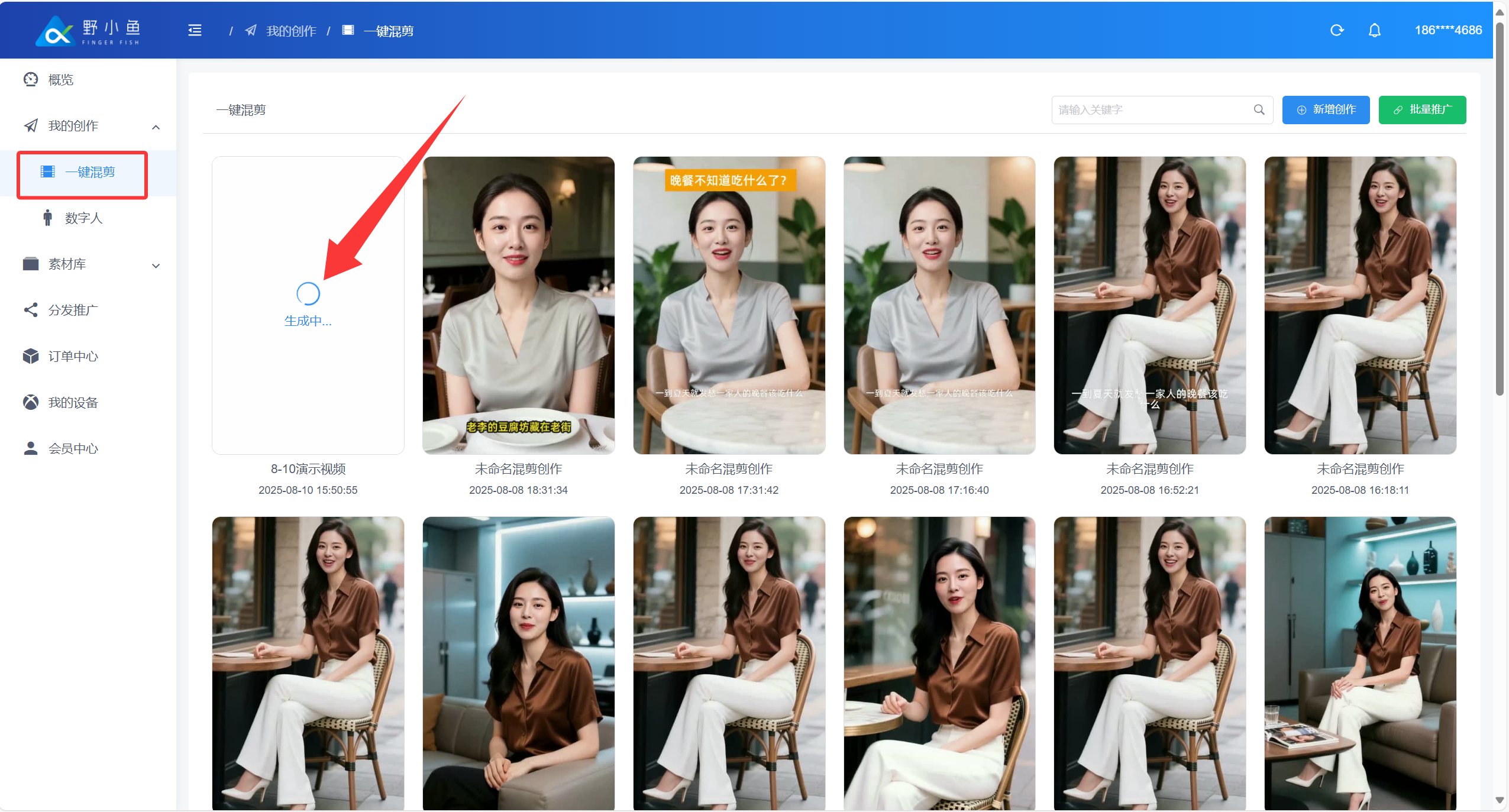This screenshot has width=1509, height=812.
Task: Click the 野小鱼 Finger Fish logo
Action: coord(89,31)
